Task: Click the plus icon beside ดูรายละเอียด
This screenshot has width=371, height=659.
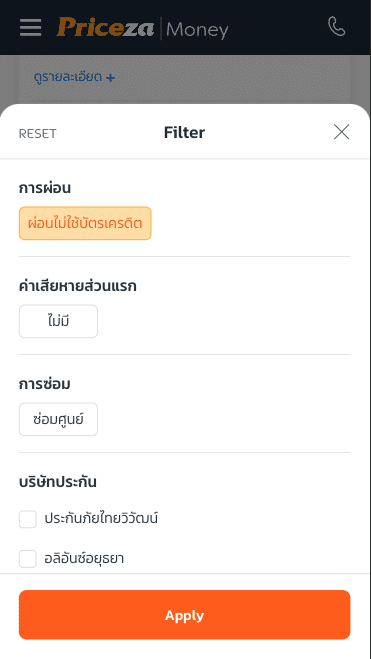Action: [x=111, y=78]
